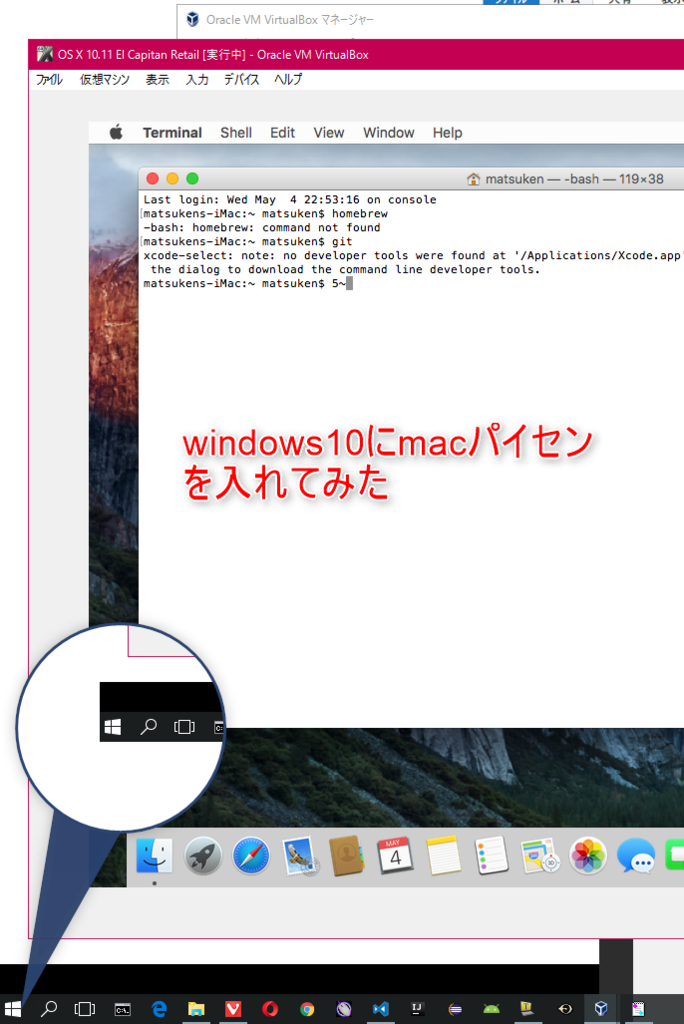The width and height of the screenshot is (684, 1024).
Task: Open Mail stamp icon in dock
Action: point(299,855)
